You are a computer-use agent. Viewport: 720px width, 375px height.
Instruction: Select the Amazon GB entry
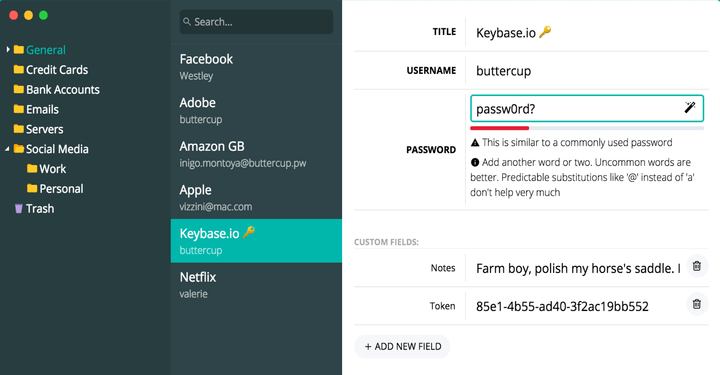click(256, 154)
